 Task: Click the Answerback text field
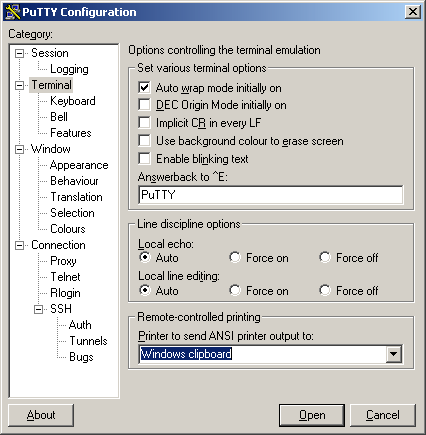tap(270, 195)
